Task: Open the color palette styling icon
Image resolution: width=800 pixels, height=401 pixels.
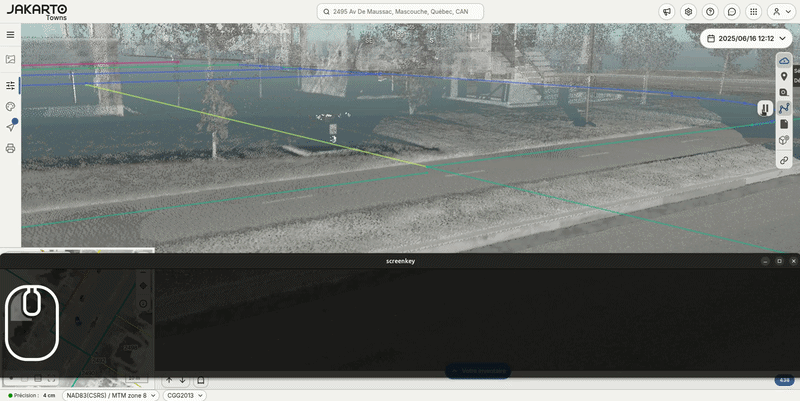Action: pos(10,106)
